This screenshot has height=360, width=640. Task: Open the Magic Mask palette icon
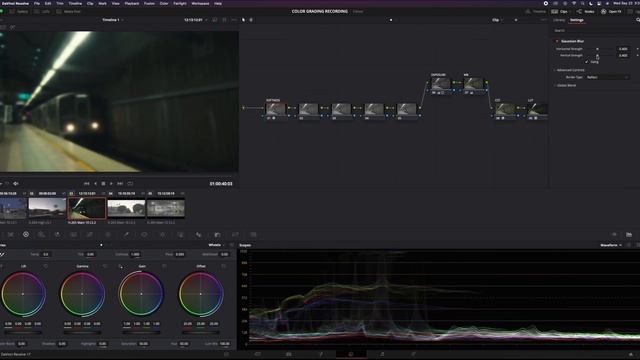(180, 235)
